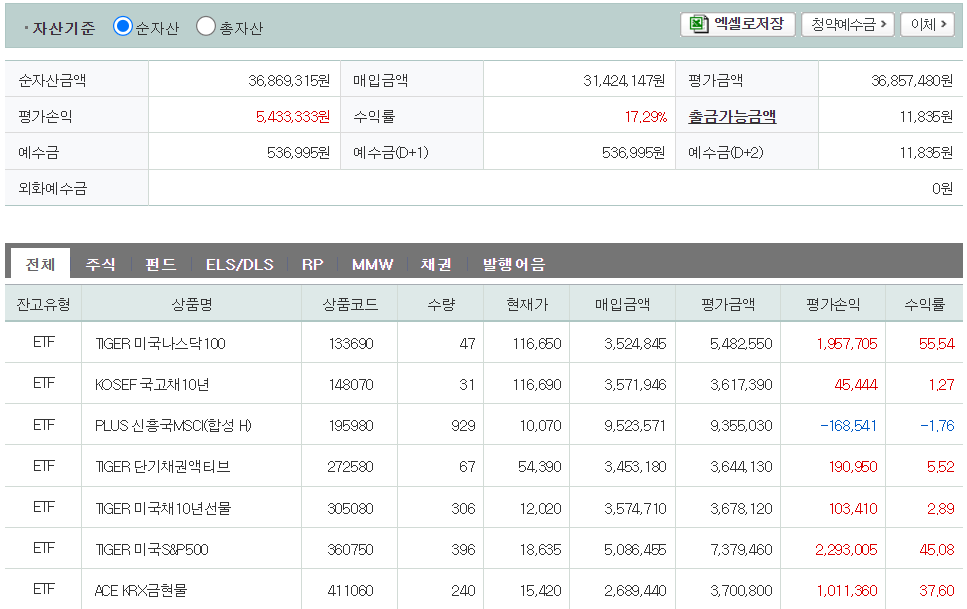Select the ACE KRX금현물 row name
Screen dimensions: 967x609
(x=141, y=590)
